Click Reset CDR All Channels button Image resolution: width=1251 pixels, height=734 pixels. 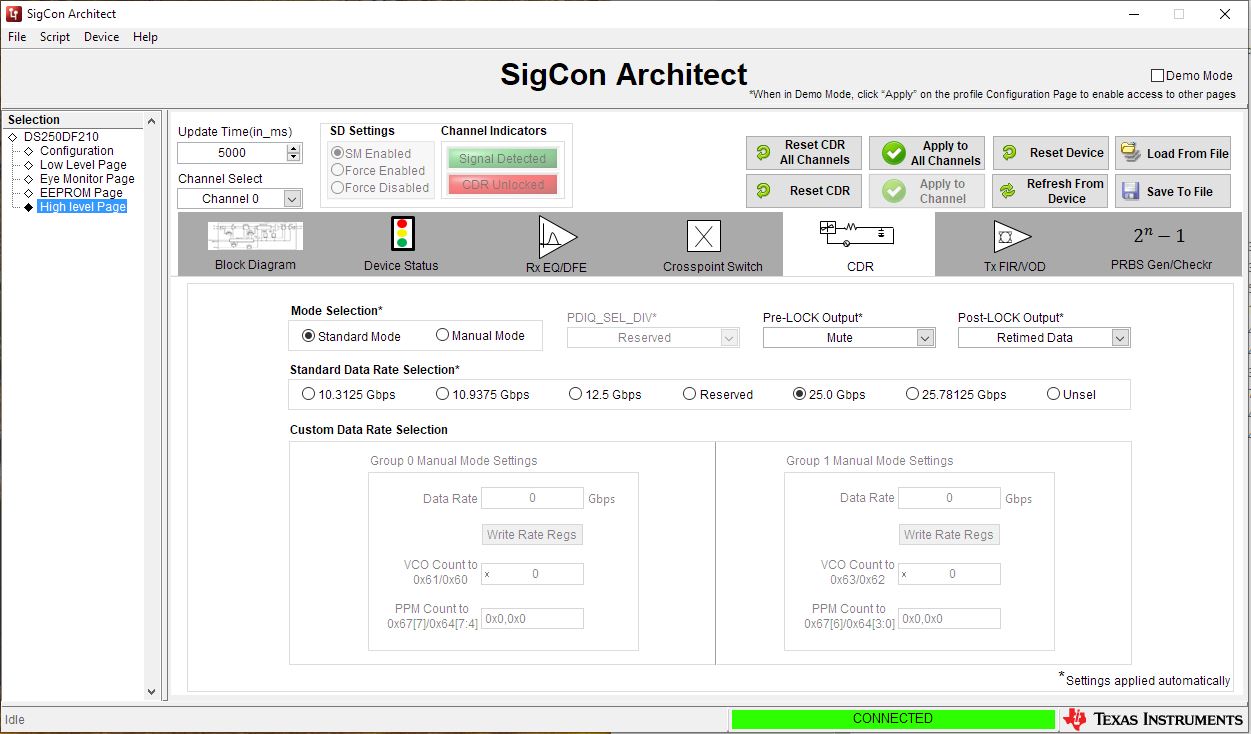click(803, 153)
